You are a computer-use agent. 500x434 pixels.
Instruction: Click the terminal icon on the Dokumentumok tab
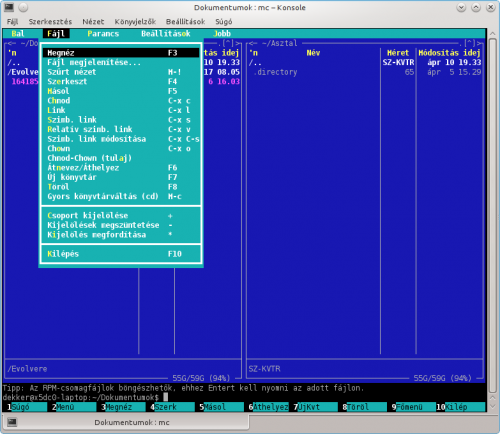12,422
